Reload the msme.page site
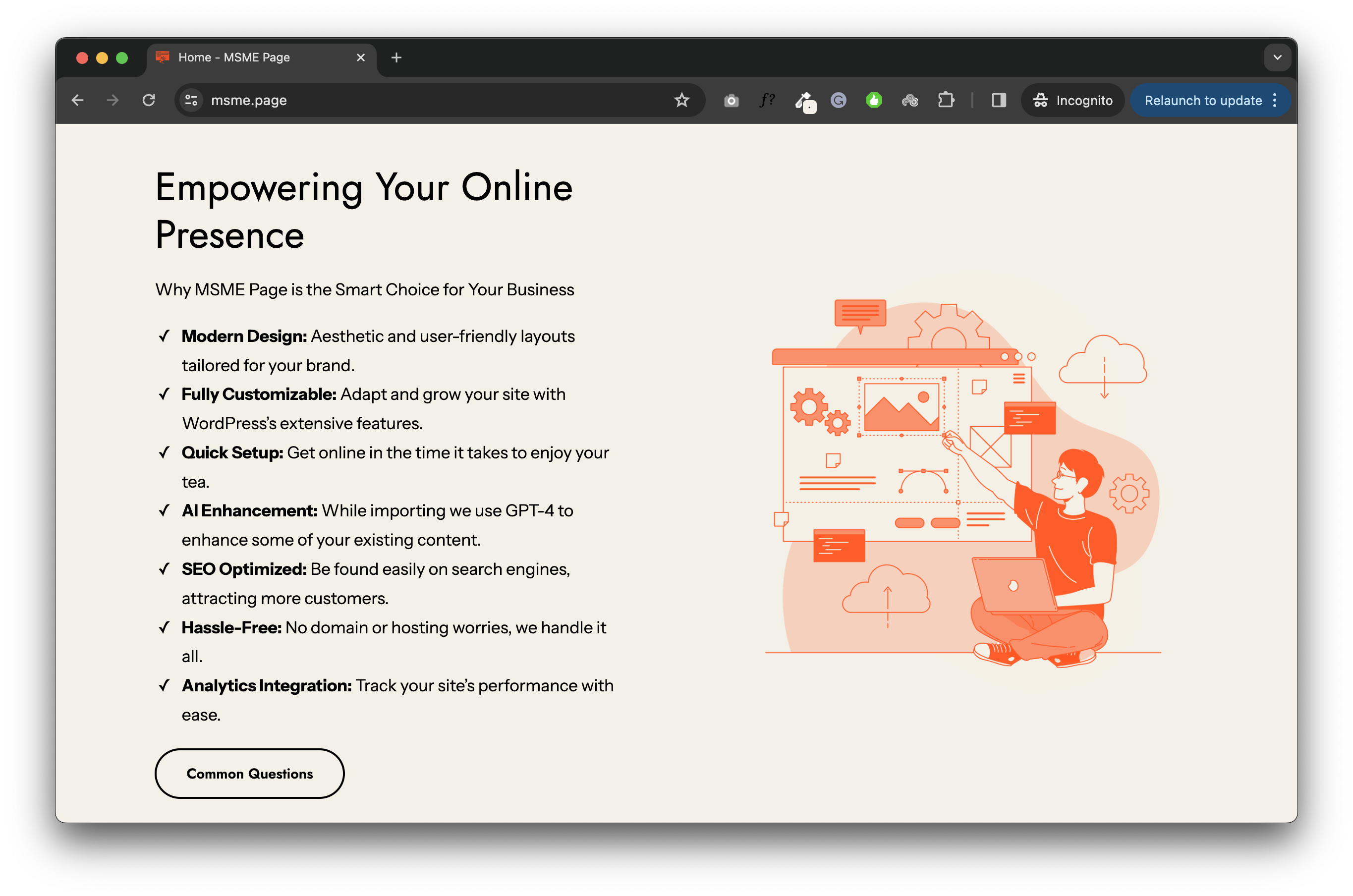 tap(149, 101)
